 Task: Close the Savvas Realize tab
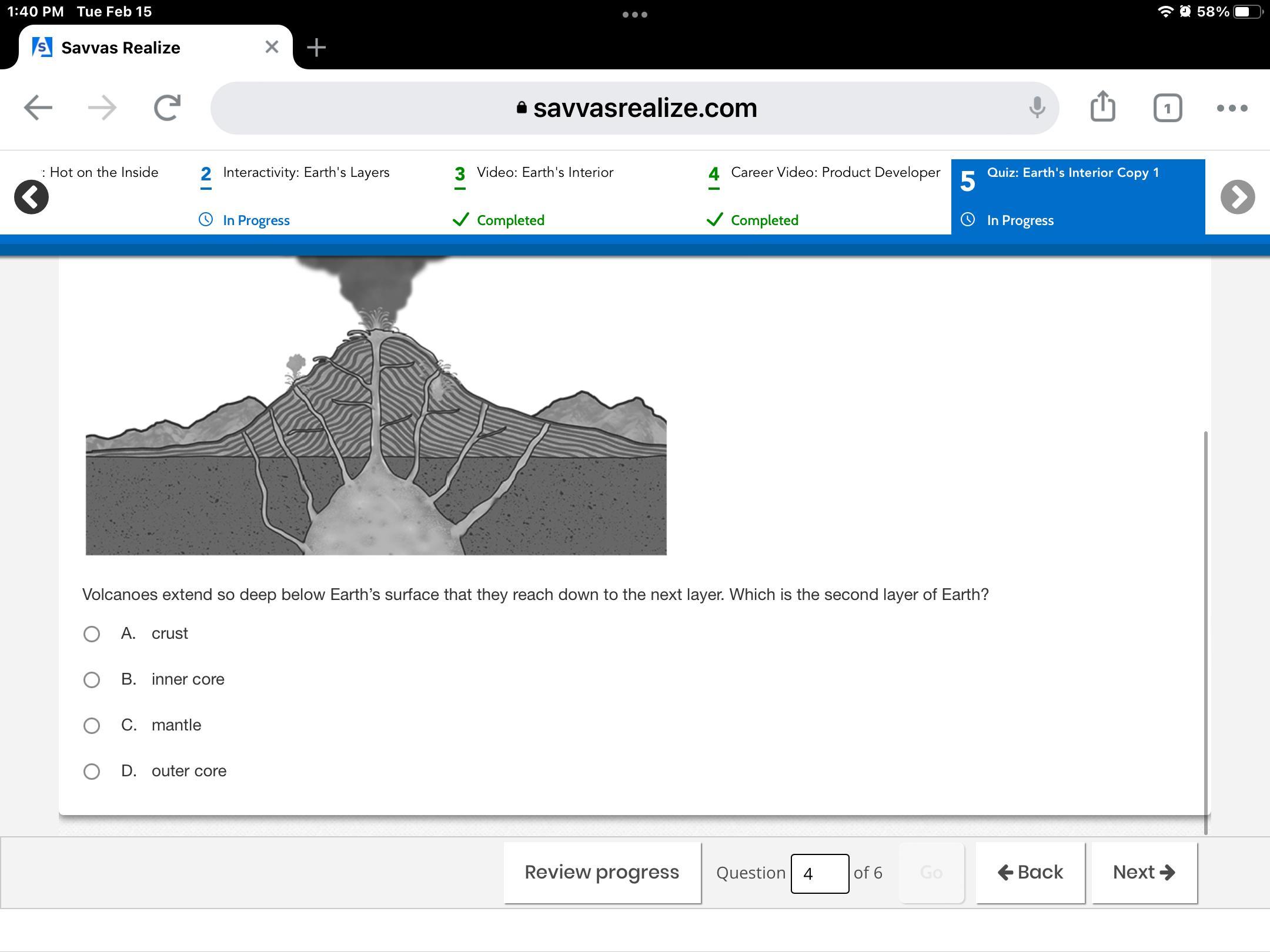[272, 47]
